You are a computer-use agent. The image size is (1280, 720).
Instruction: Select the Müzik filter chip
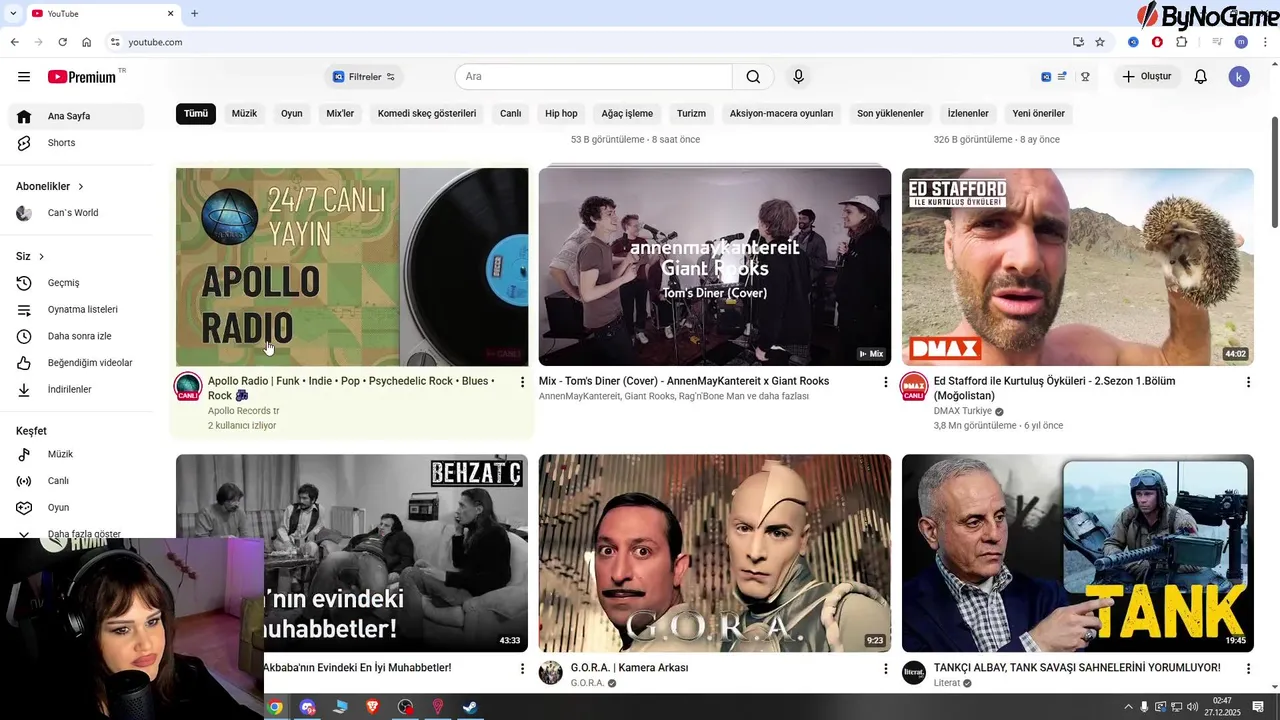coord(244,114)
